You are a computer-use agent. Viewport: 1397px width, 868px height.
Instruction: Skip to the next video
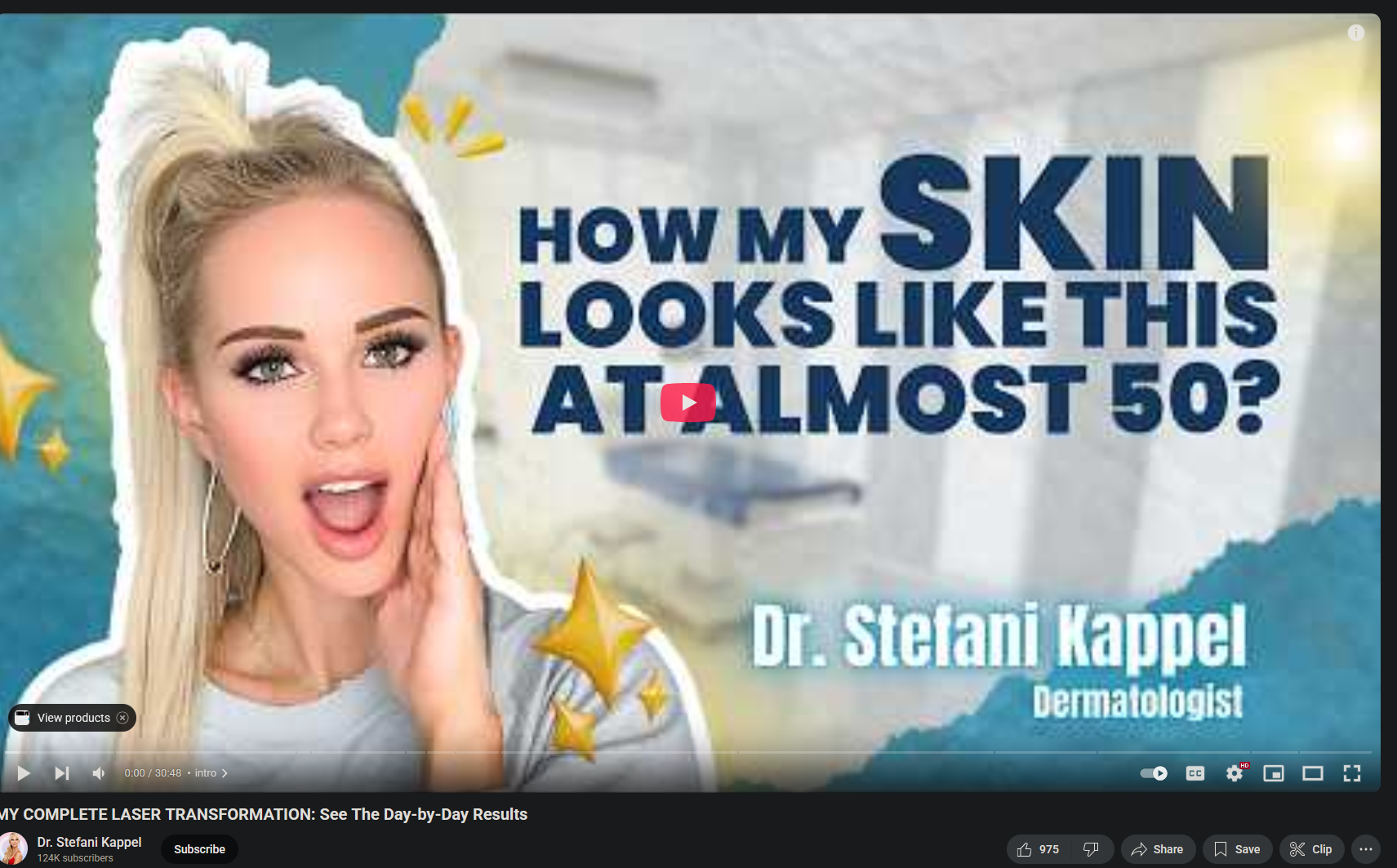[x=61, y=773]
